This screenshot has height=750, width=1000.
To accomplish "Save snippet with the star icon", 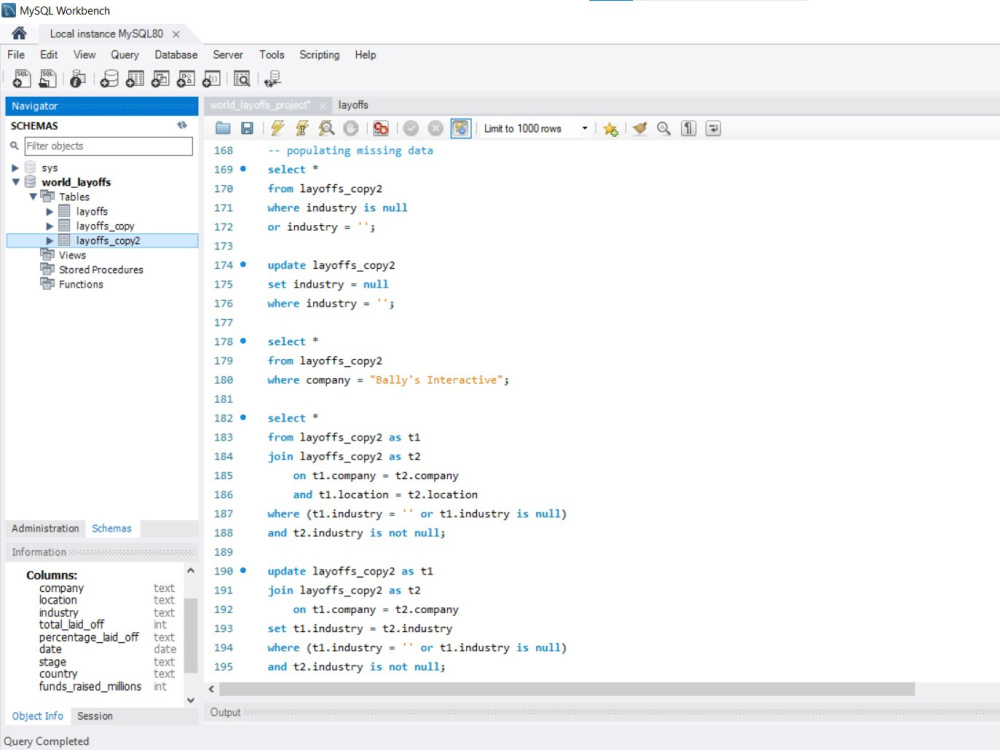I will pos(610,129).
